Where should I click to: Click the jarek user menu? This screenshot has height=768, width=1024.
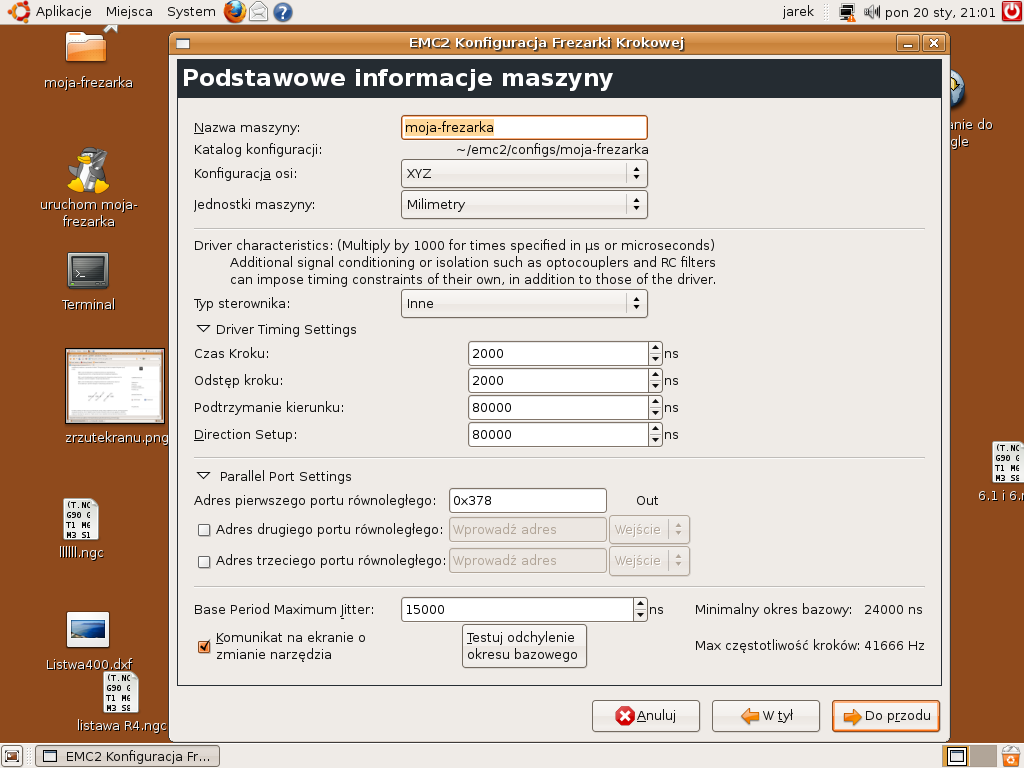(x=798, y=12)
